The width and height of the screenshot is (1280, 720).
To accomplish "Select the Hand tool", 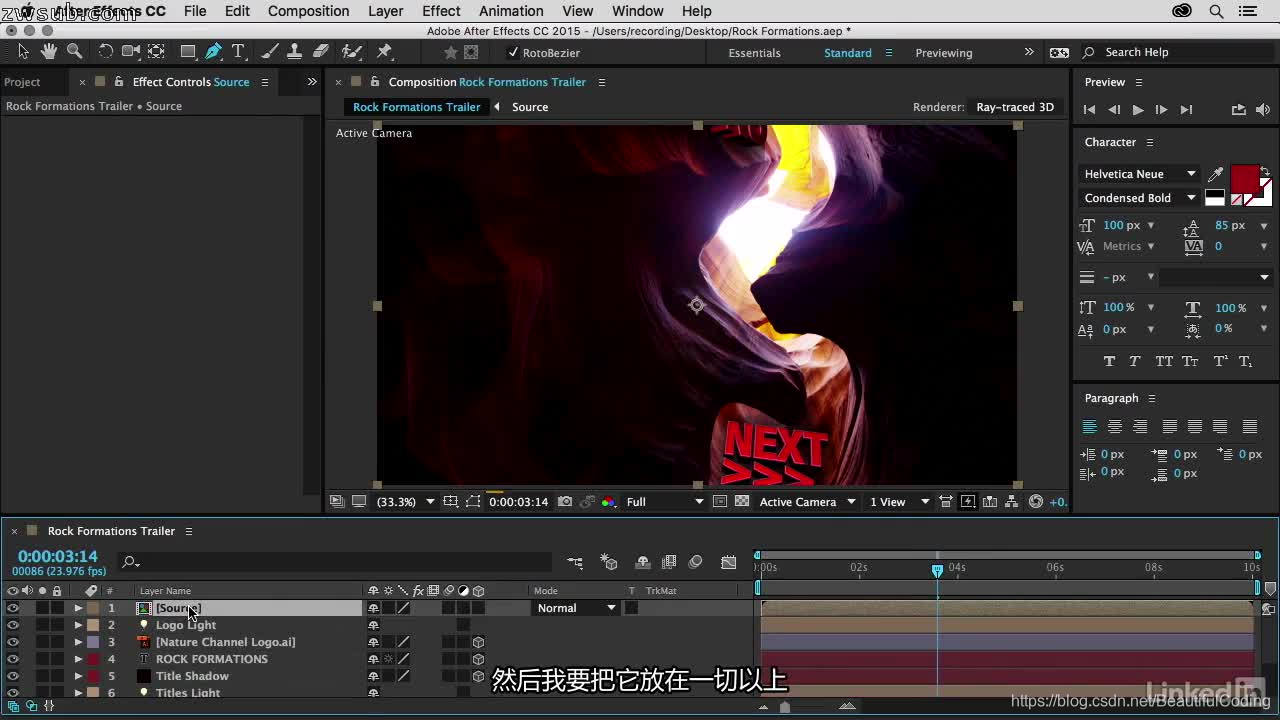I will coord(48,51).
